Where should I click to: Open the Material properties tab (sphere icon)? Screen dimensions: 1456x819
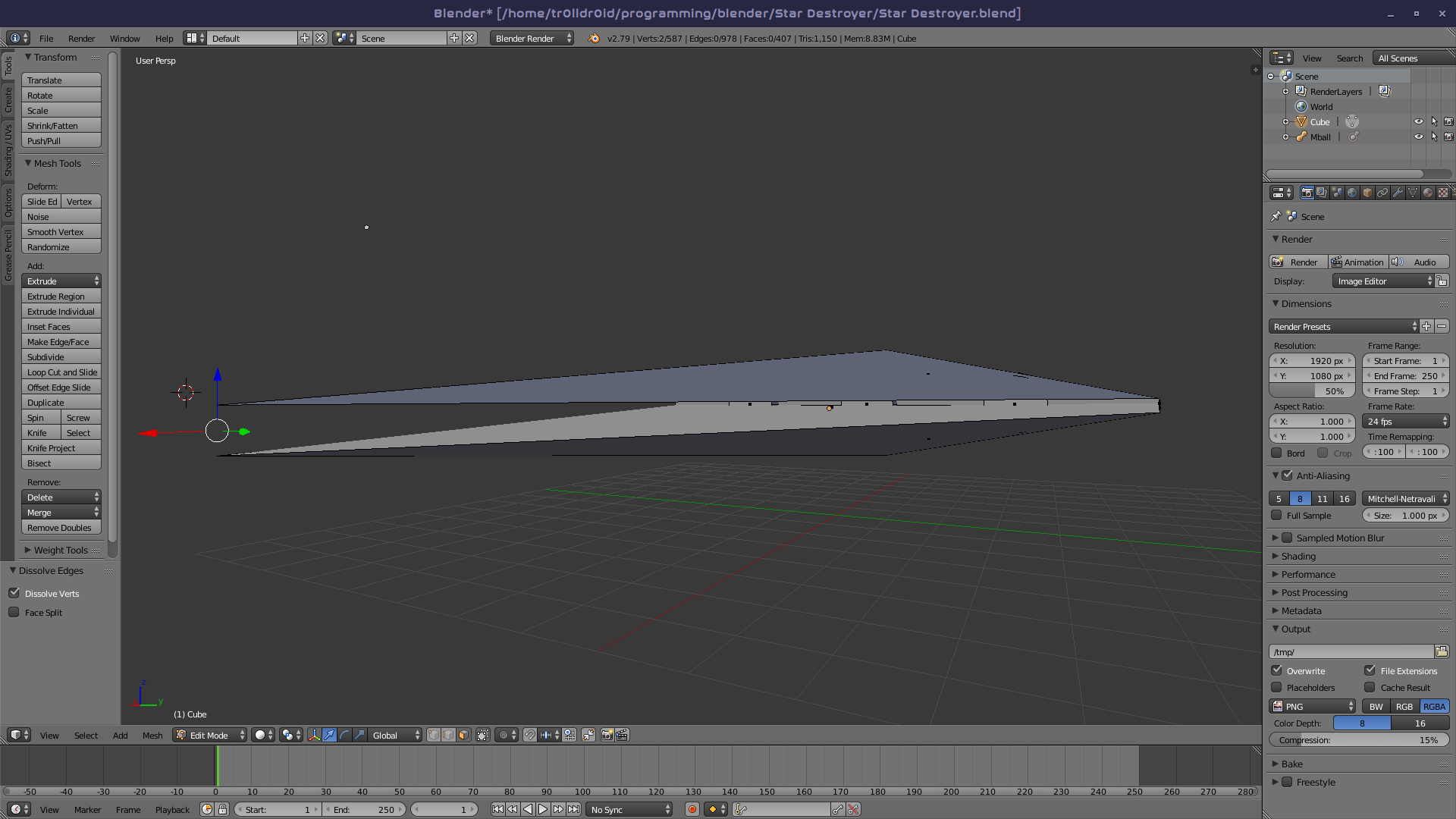(x=1428, y=193)
